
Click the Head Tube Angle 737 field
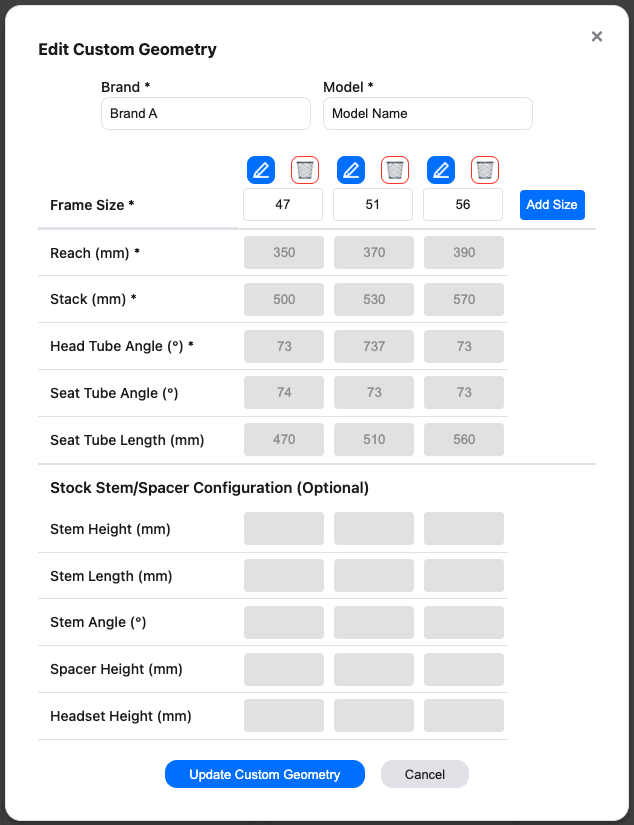pos(373,346)
